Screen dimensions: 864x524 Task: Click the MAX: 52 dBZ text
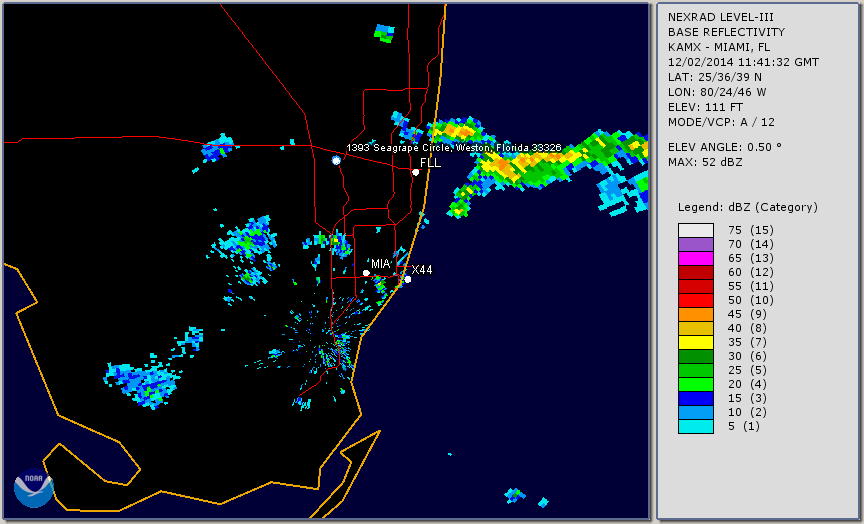pos(705,162)
